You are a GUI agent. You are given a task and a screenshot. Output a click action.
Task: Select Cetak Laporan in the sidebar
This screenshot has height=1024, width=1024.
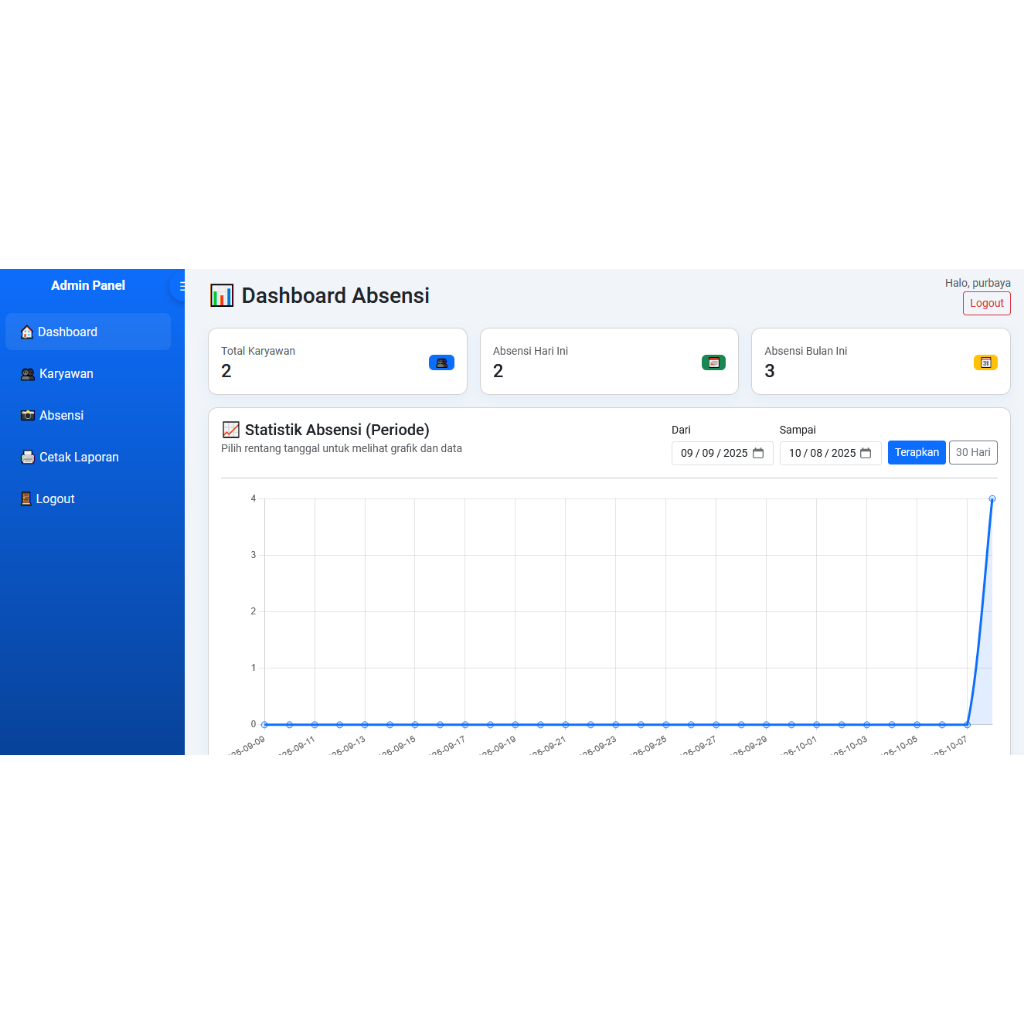tap(88, 457)
